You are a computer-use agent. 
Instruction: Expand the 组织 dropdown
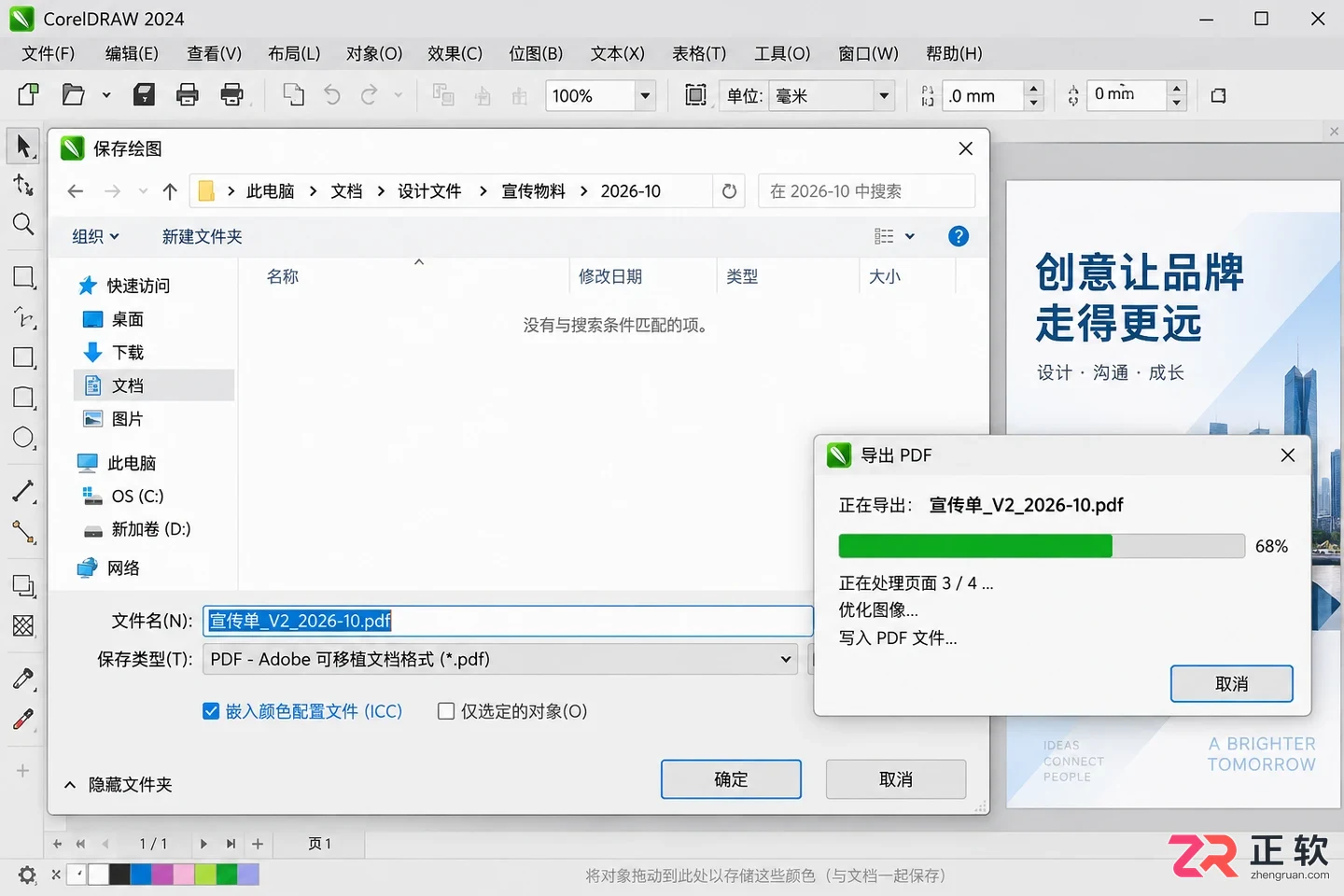(x=96, y=236)
